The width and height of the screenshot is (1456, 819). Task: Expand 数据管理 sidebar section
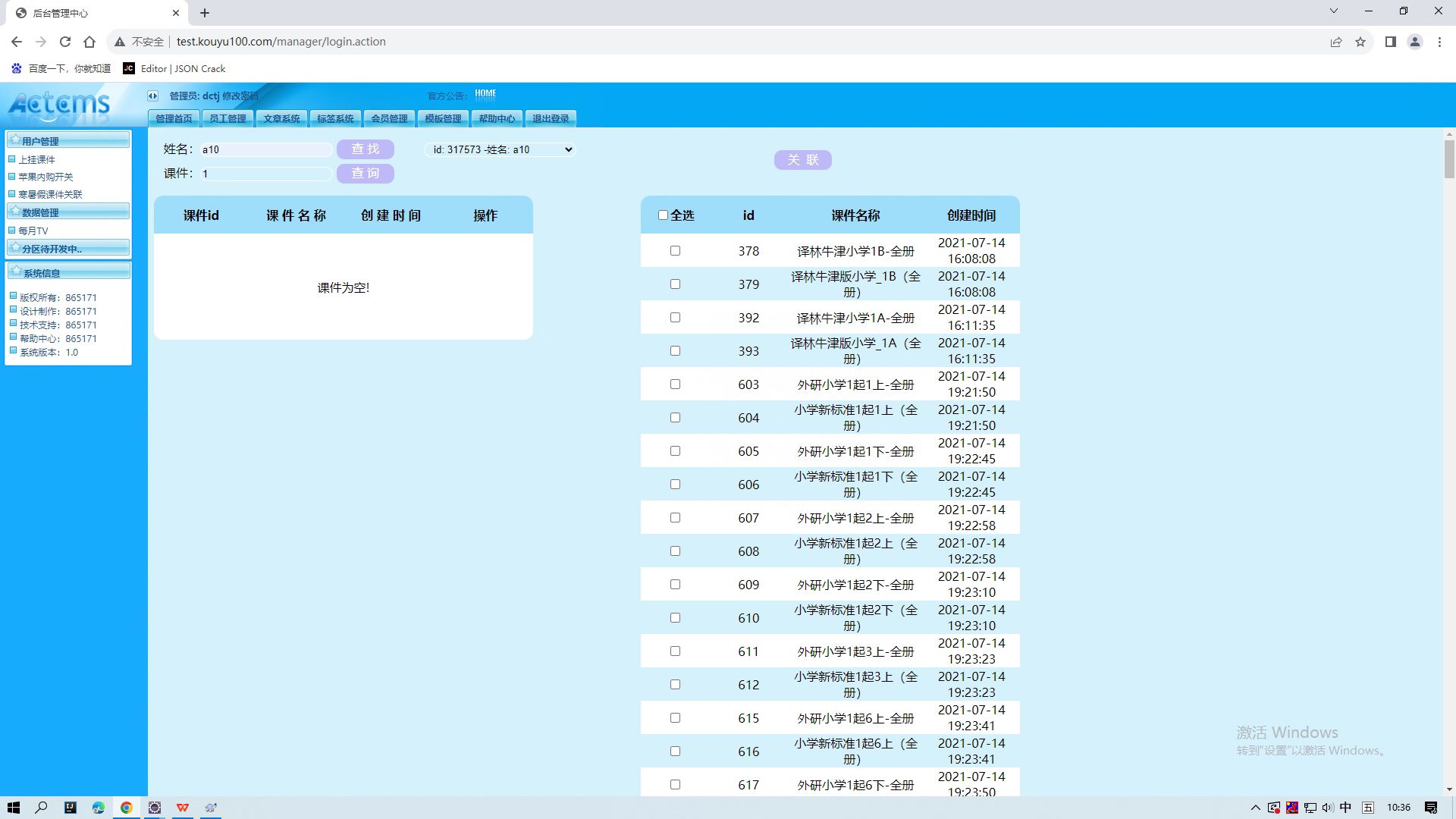(x=68, y=212)
